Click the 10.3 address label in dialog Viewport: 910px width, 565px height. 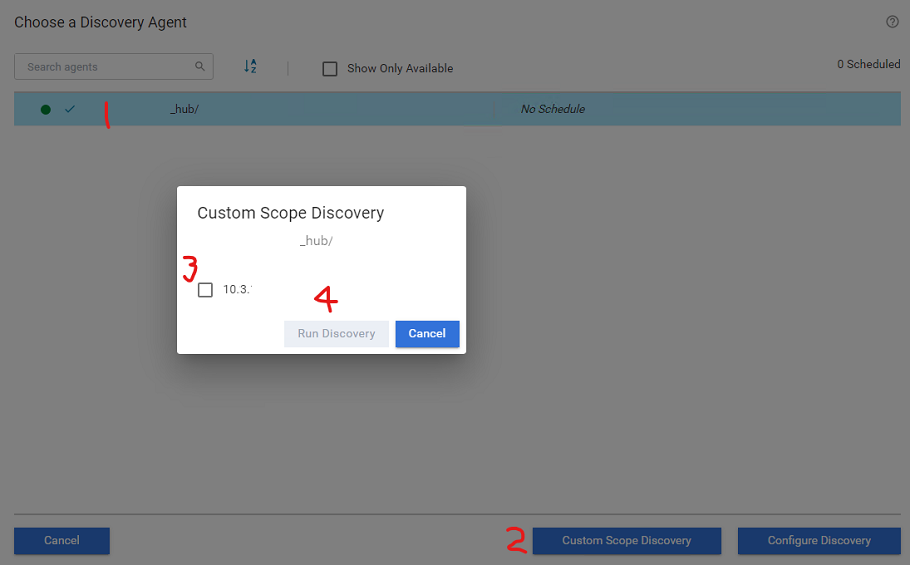click(x=236, y=290)
